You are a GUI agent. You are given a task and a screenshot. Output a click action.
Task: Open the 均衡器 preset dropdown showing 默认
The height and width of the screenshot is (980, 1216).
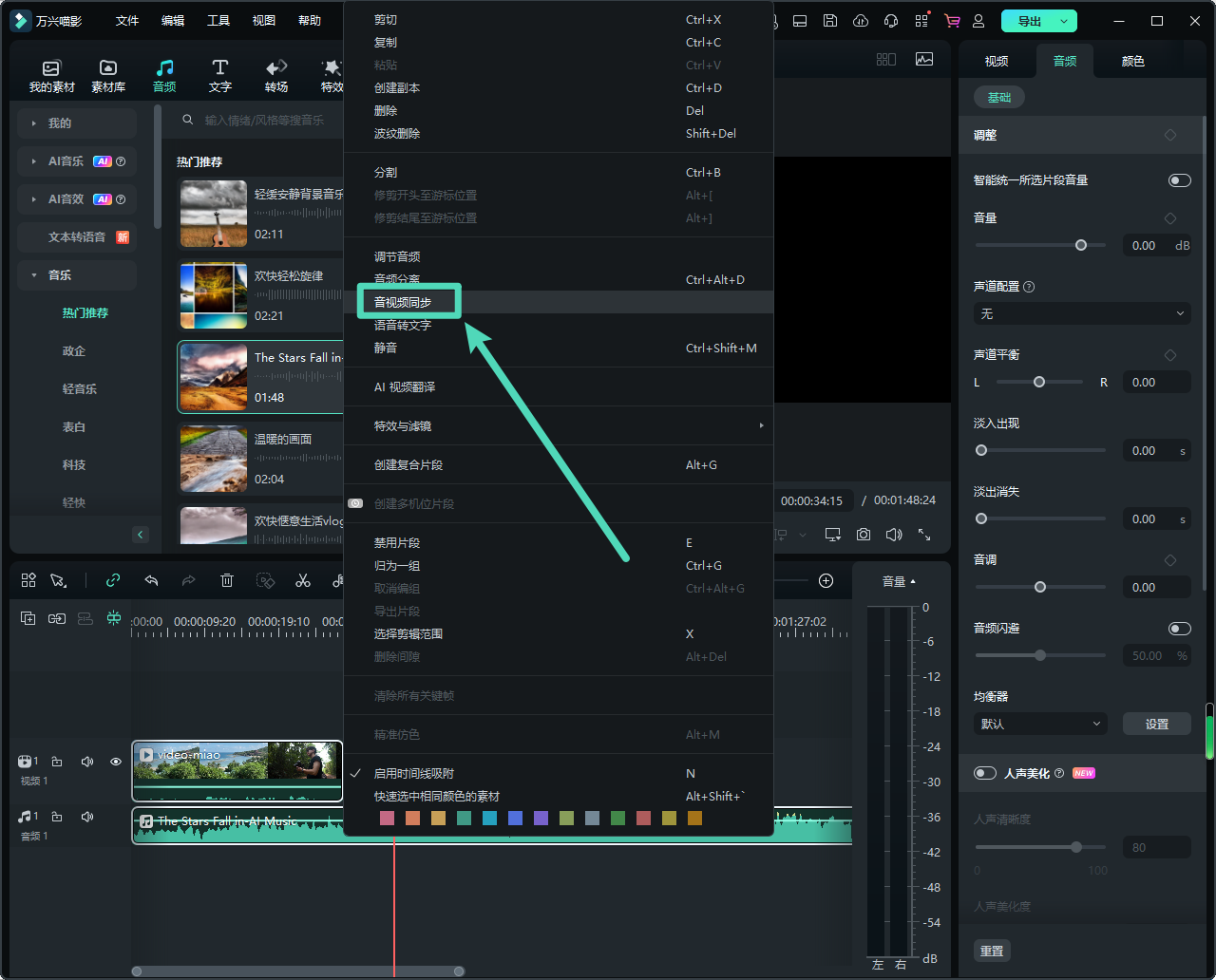point(1040,724)
